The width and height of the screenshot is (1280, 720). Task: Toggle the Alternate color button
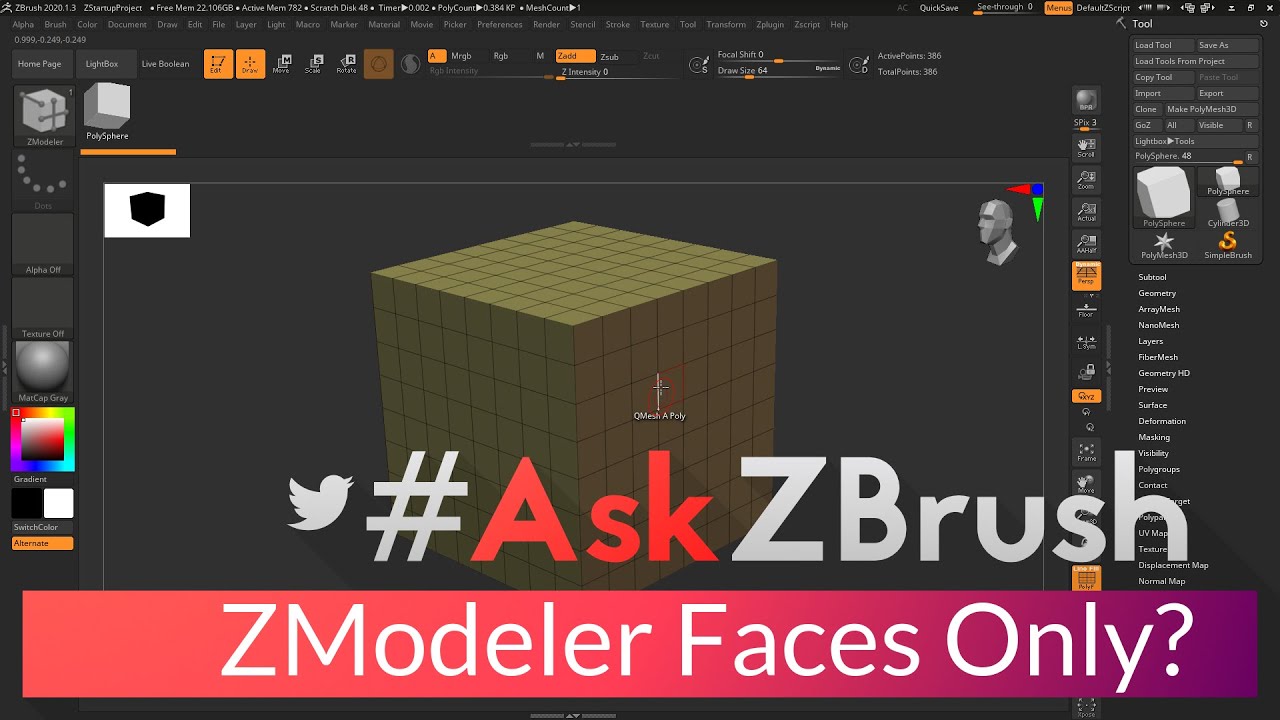click(x=43, y=543)
